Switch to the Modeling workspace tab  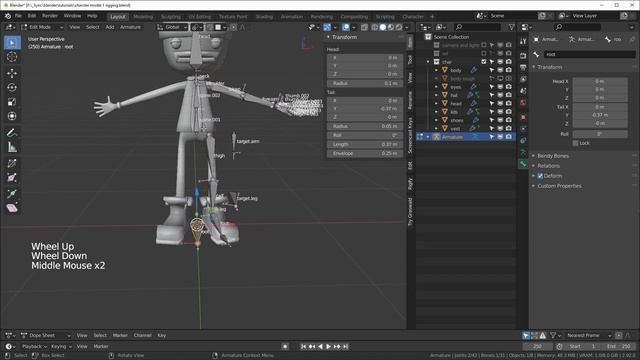pyautogui.click(x=143, y=17)
